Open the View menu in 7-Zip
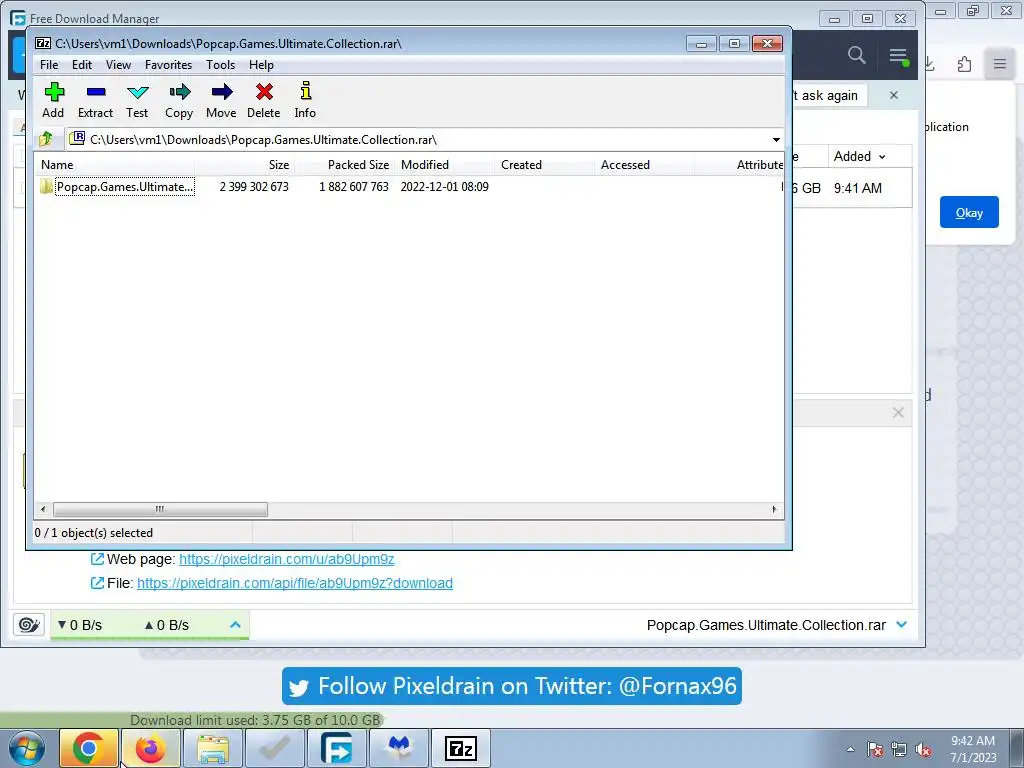 click(x=118, y=65)
